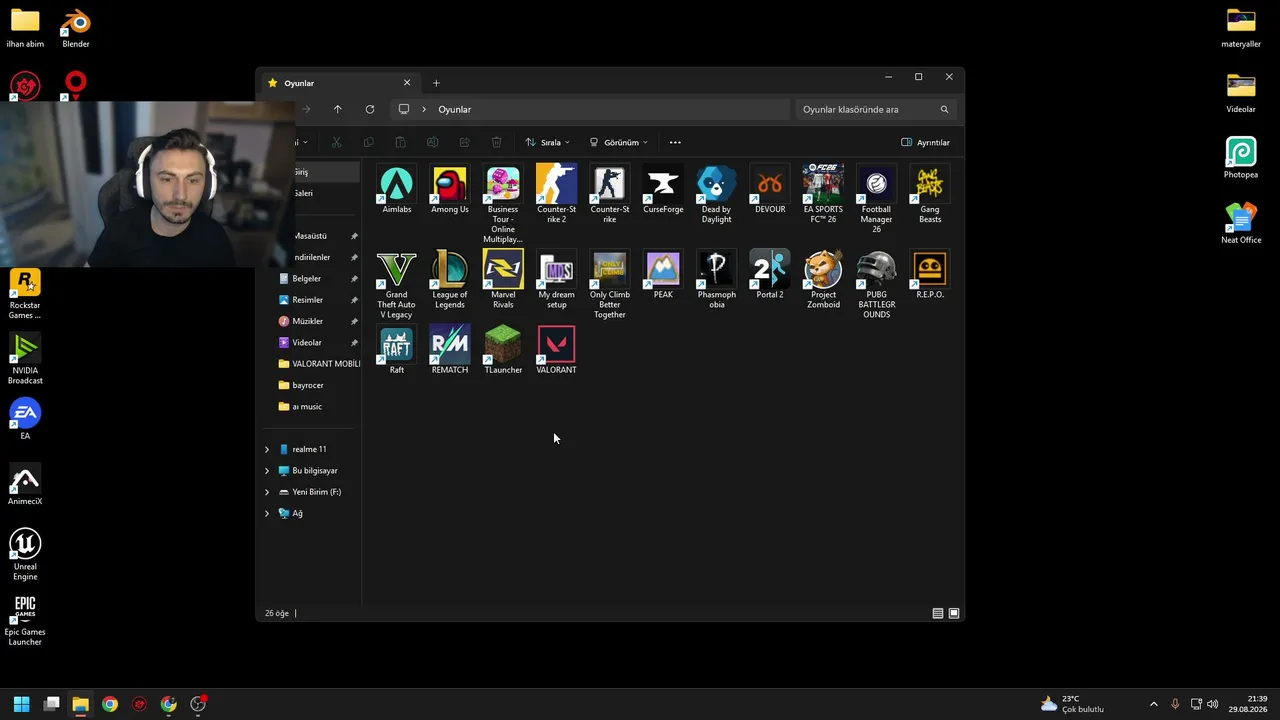Open File Explorer from the taskbar

click(80, 704)
